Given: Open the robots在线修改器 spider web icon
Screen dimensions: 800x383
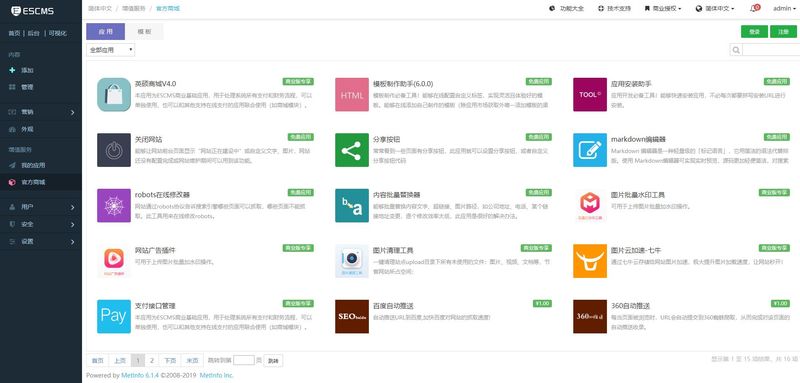Looking at the screenshot, I should 114,206.
